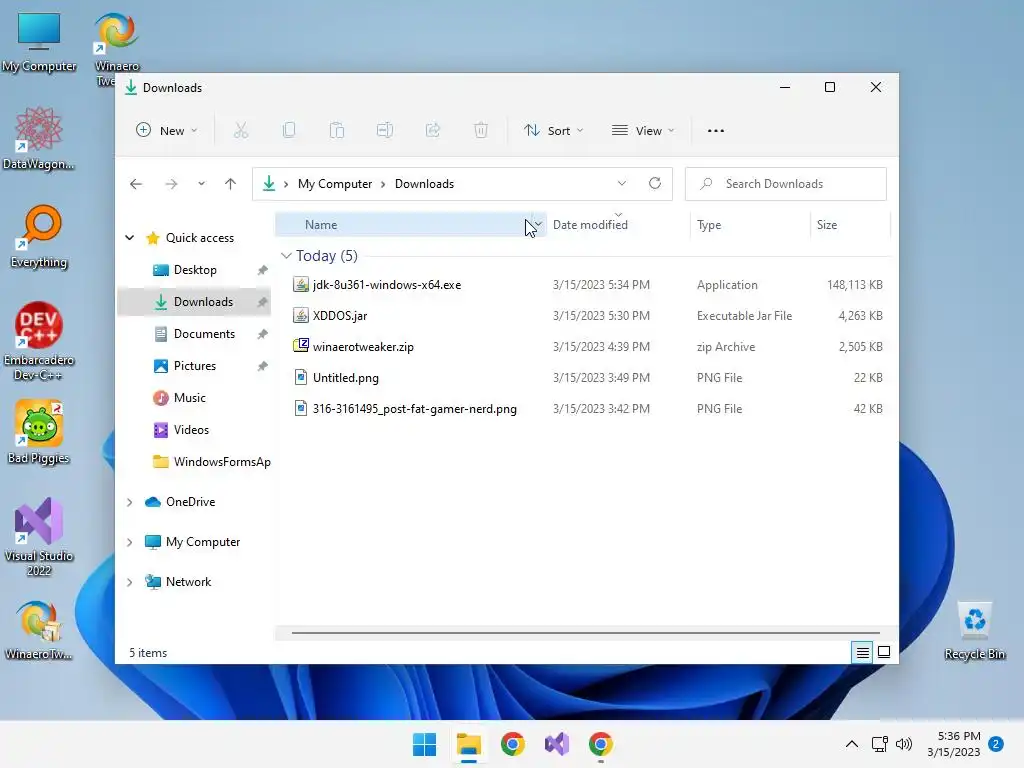Open the See more ellipsis menu

tap(716, 131)
